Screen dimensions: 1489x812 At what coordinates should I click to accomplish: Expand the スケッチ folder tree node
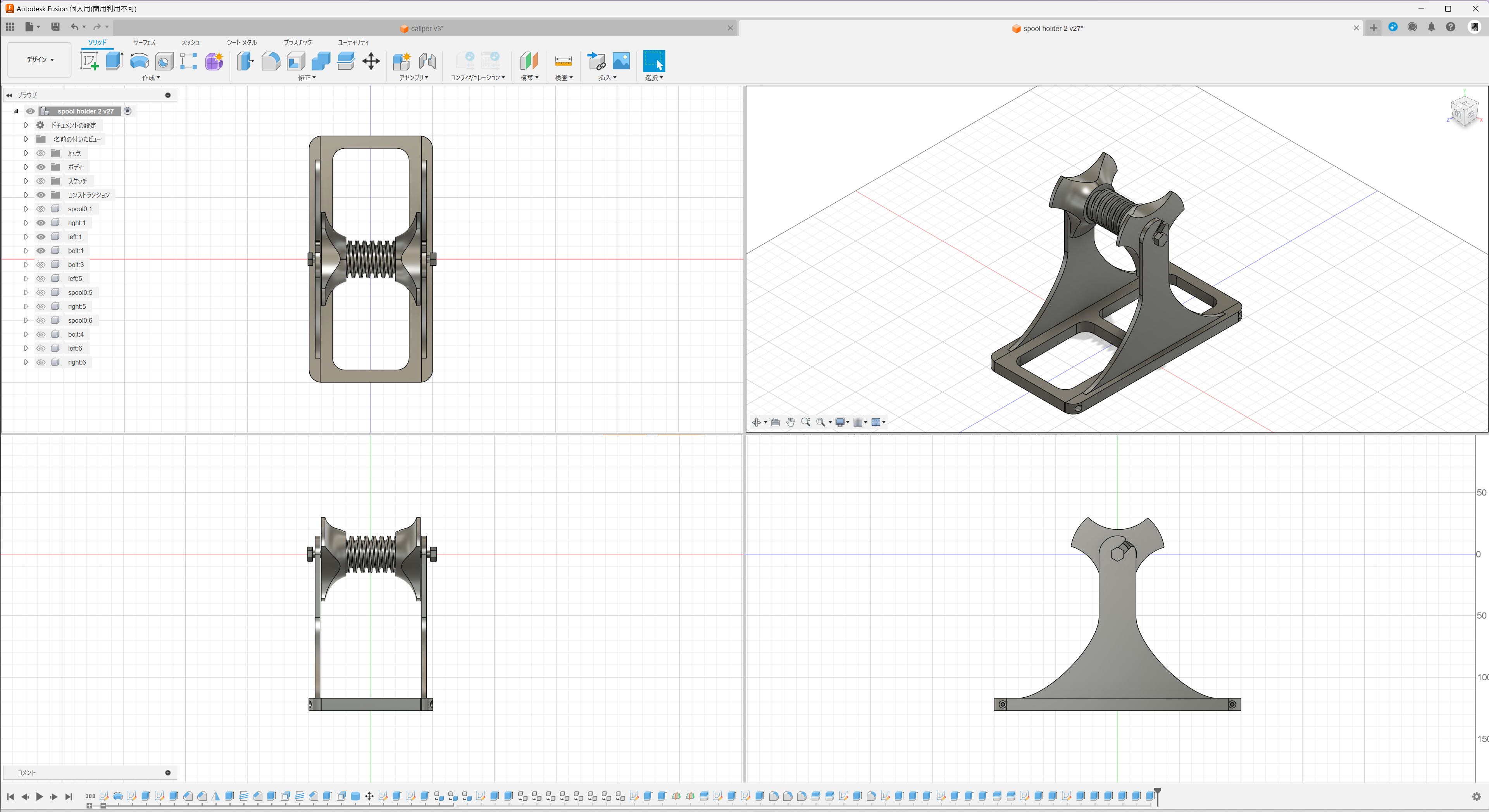(26, 181)
